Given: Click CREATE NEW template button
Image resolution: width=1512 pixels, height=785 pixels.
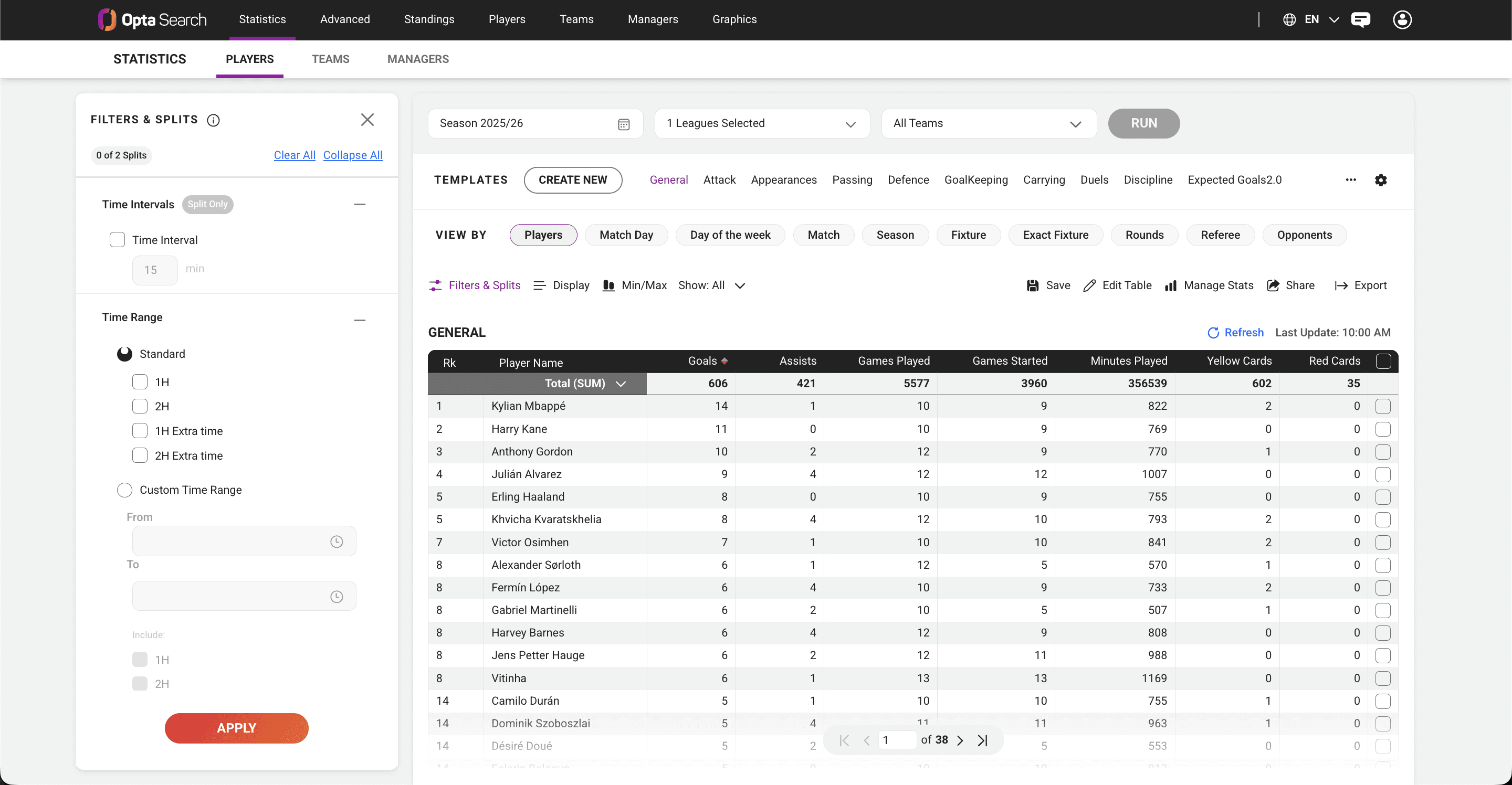Looking at the screenshot, I should click(573, 180).
